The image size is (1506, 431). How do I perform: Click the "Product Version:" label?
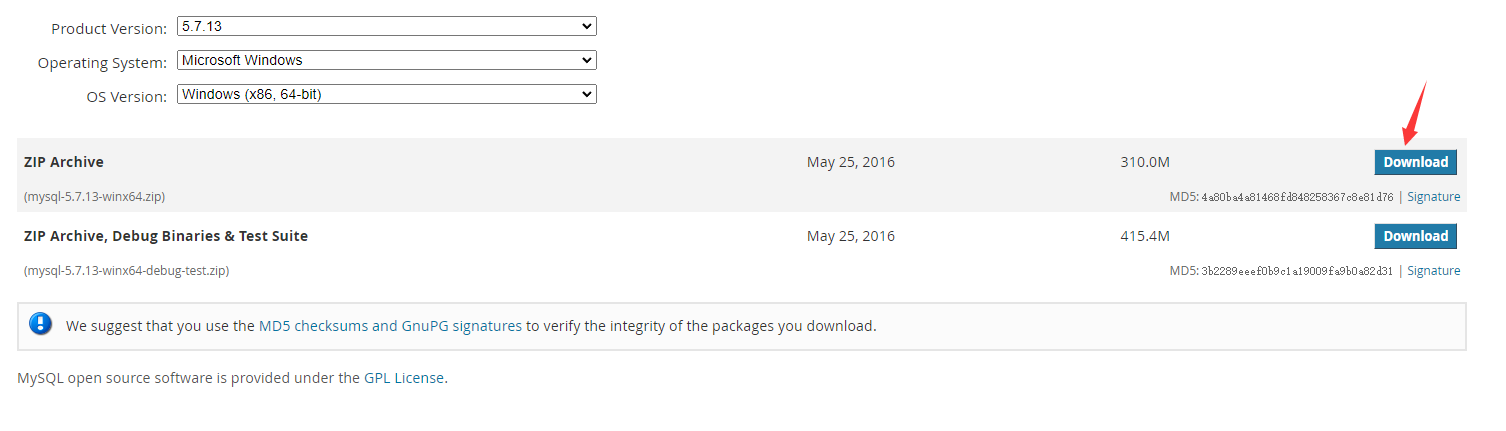[x=108, y=29]
